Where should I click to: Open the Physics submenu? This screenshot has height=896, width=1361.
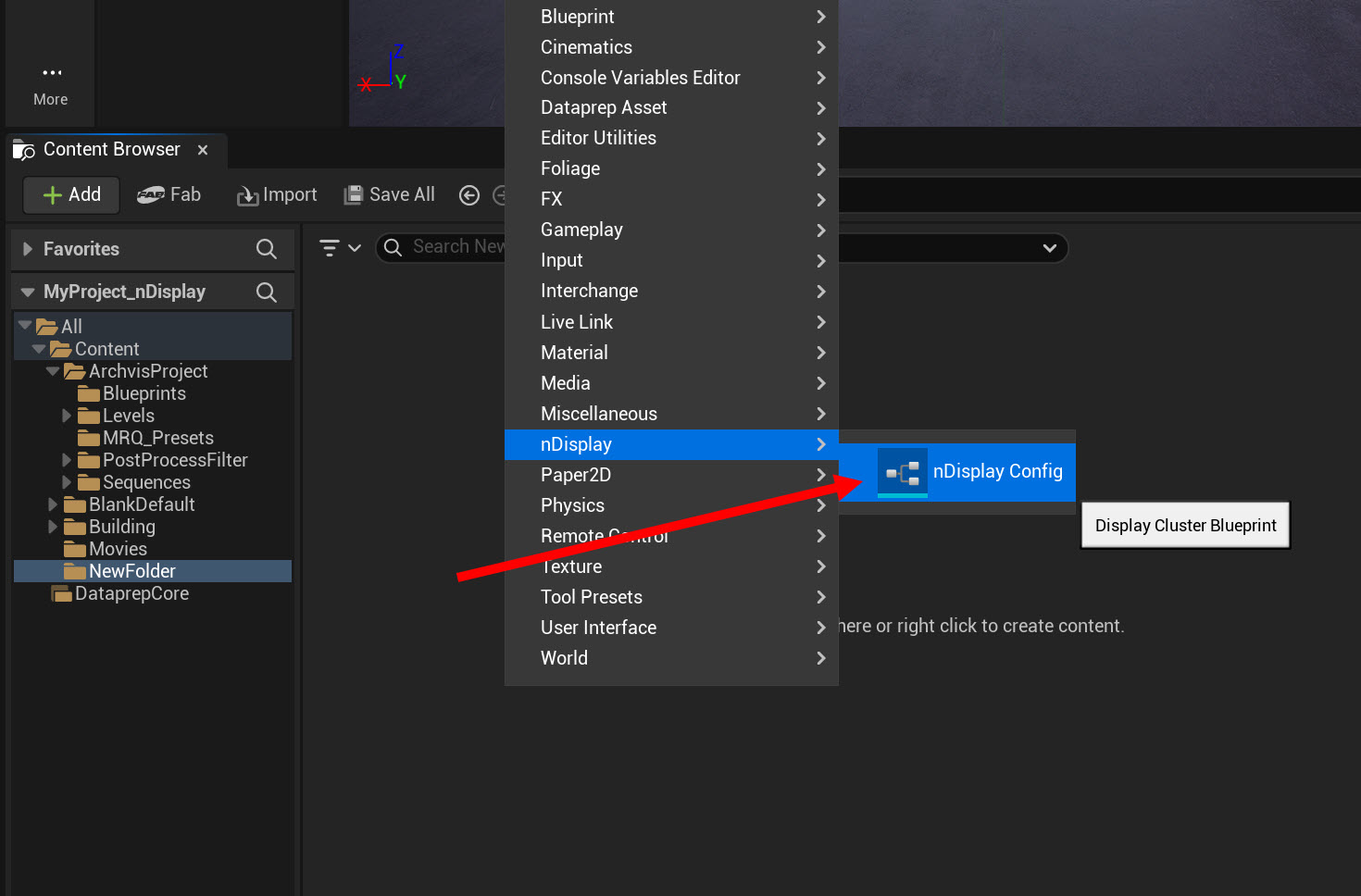(671, 505)
